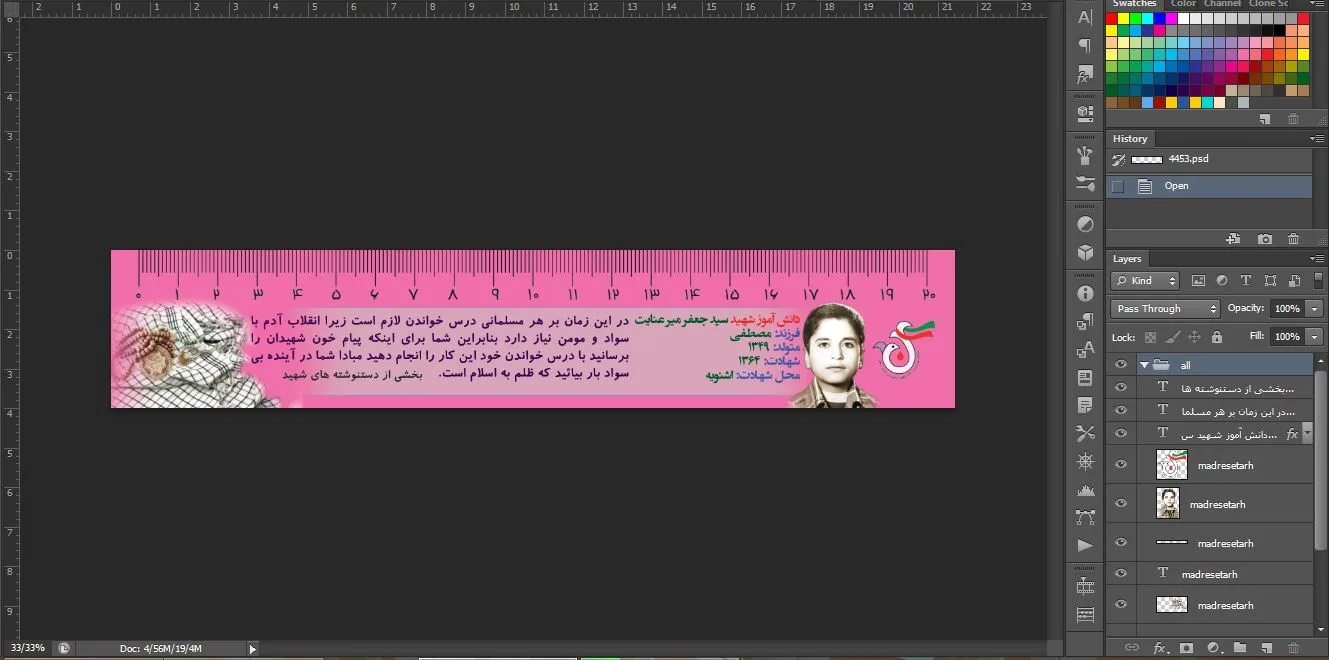
Task: Select the Layers panel tab
Action: (x=1127, y=259)
